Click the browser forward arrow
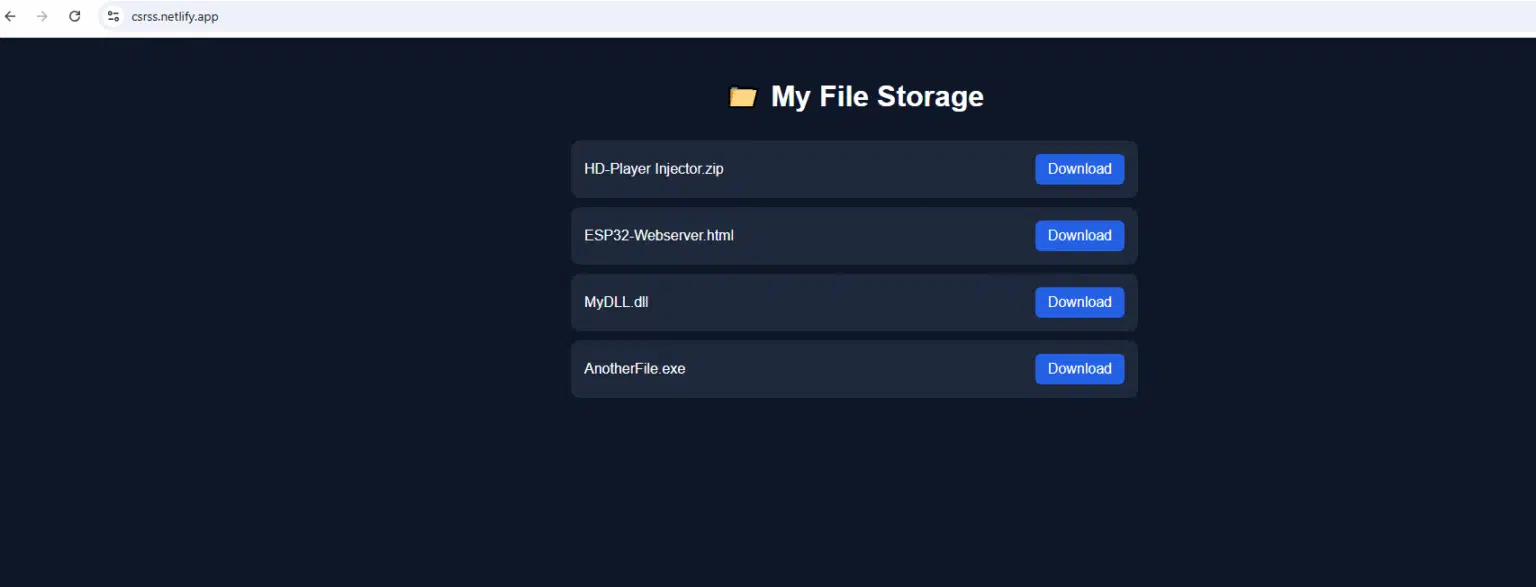Viewport: 1536px width, 587px height. click(42, 16)
